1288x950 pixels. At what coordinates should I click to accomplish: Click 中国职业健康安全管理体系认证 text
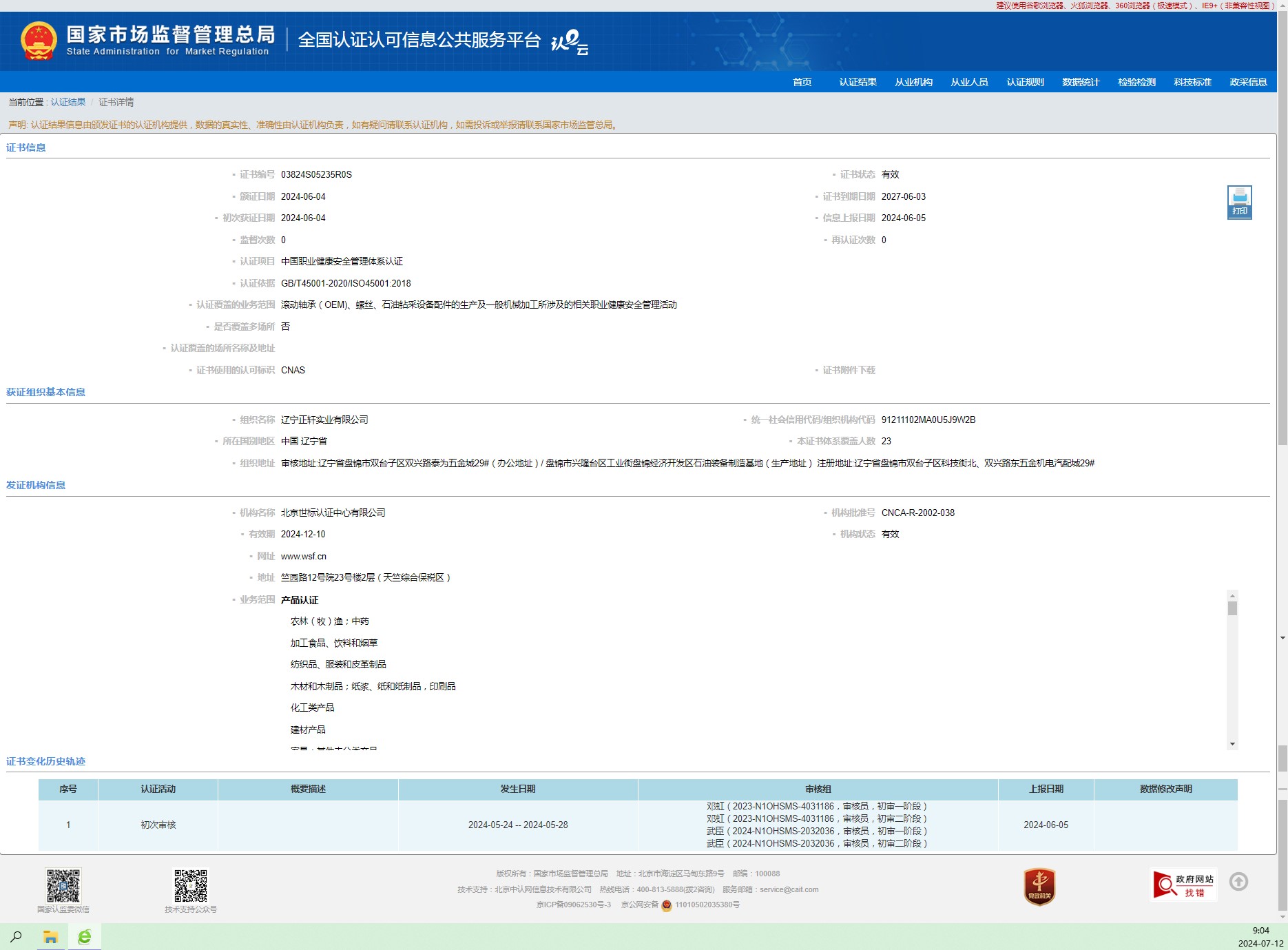342,262
